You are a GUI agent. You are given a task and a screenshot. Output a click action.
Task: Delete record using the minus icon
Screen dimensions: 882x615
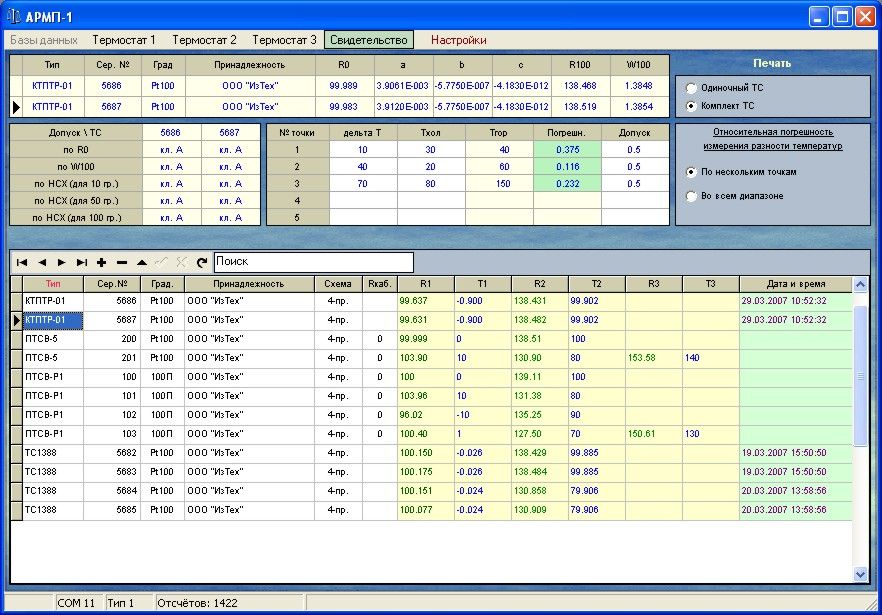click(121, 262)
